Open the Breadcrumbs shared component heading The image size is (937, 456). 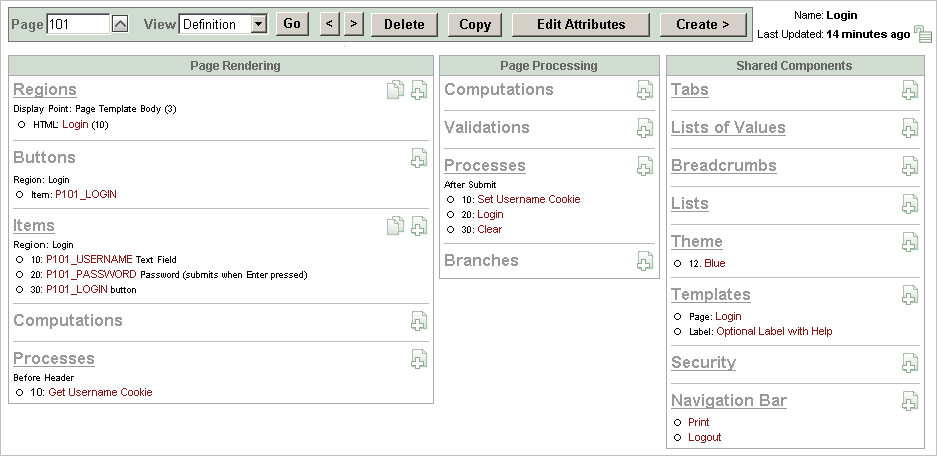pos(709,166)
